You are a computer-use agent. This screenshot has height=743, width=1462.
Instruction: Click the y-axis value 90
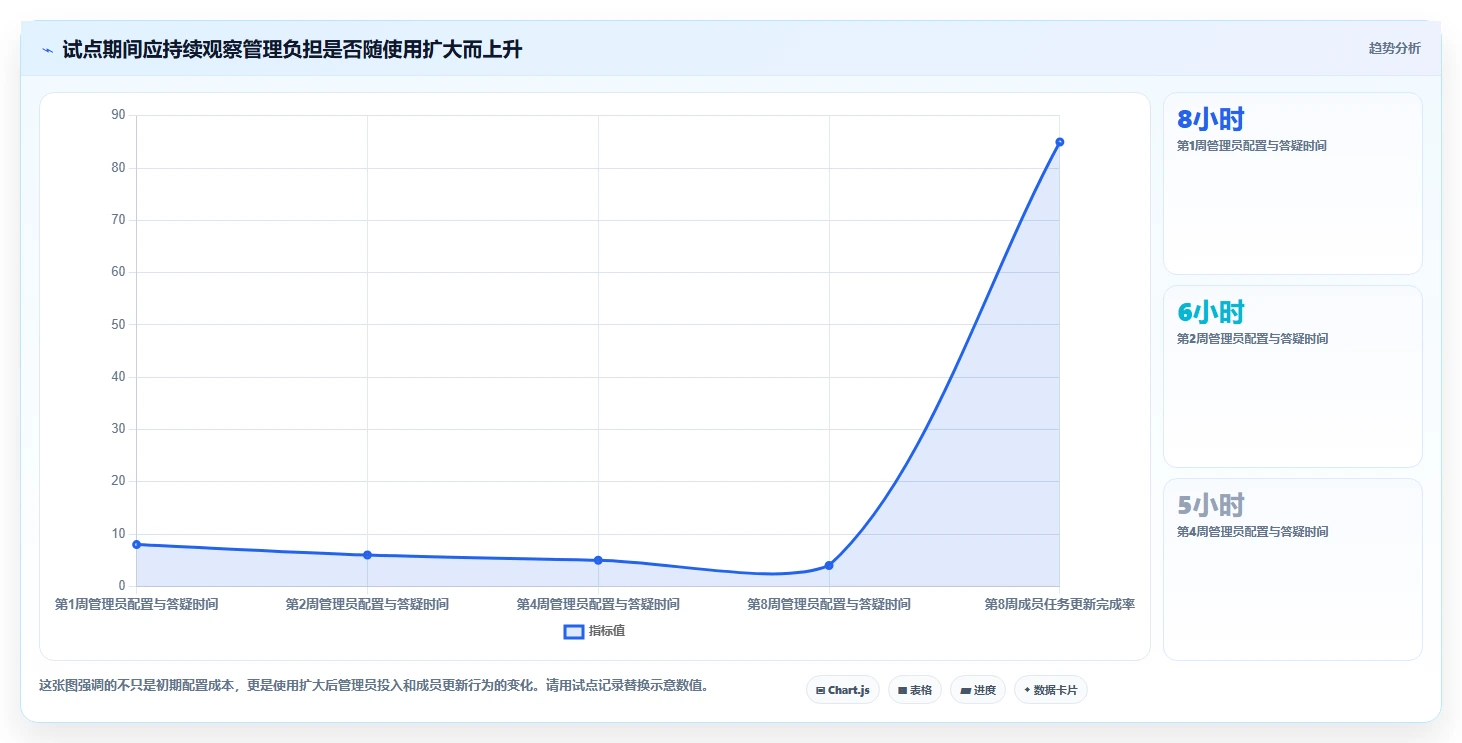118,115
